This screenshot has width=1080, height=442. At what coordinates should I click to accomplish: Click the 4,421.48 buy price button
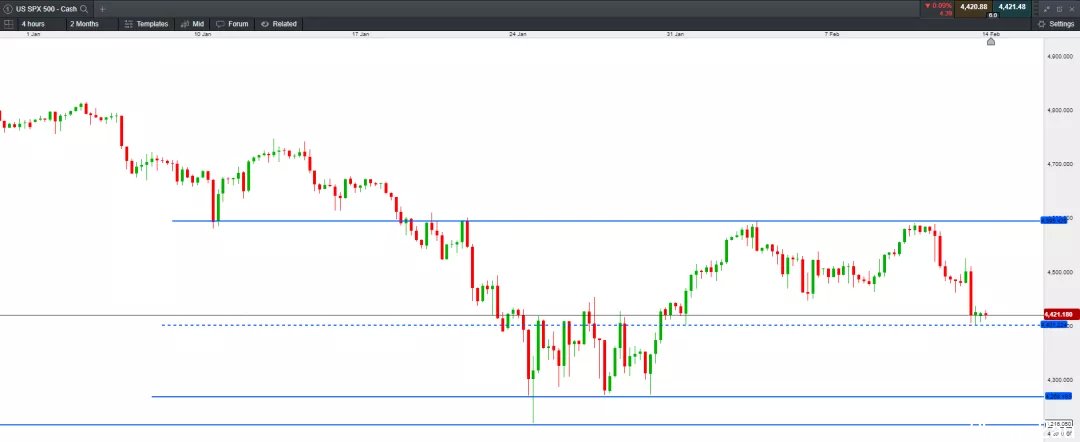coord(1012,7)
